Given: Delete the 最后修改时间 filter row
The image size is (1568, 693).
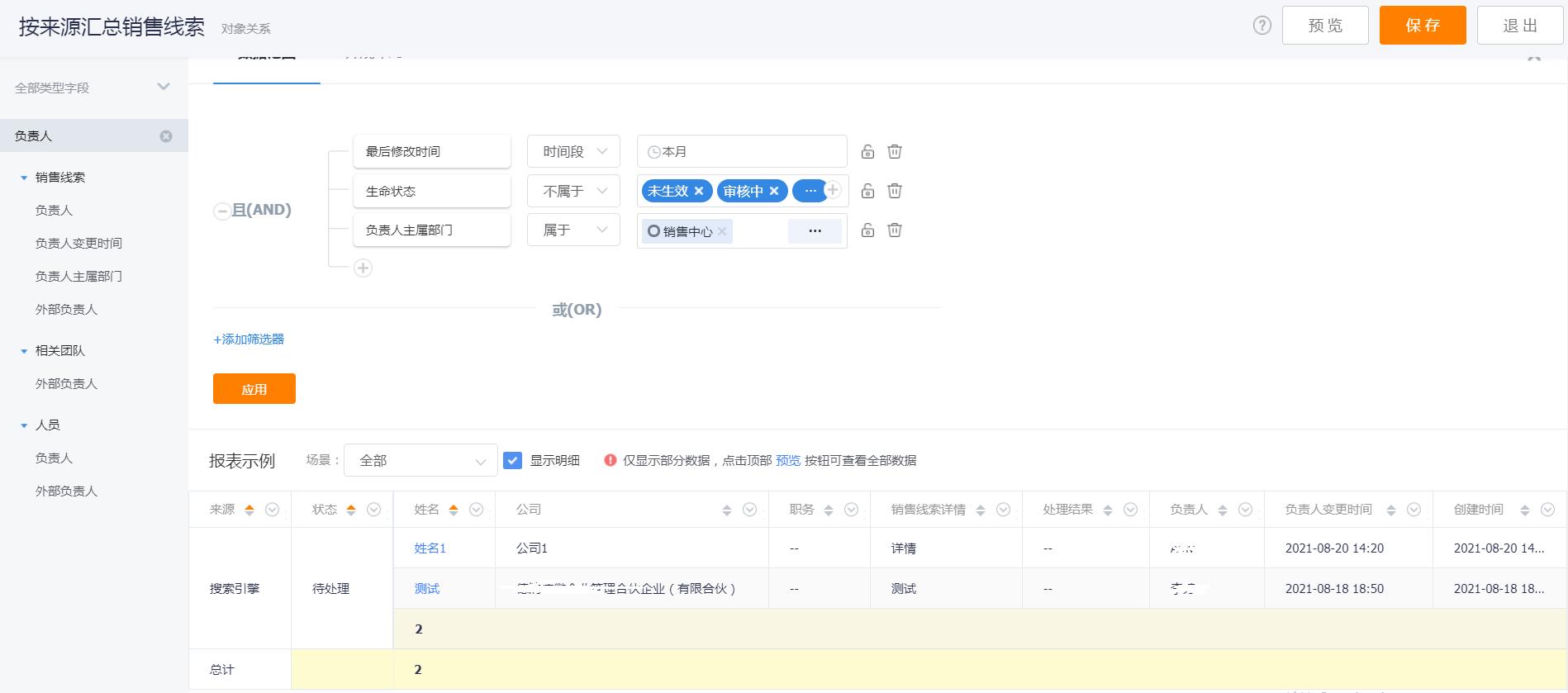Looking at the screenshot, I should [x=894, y=152].
